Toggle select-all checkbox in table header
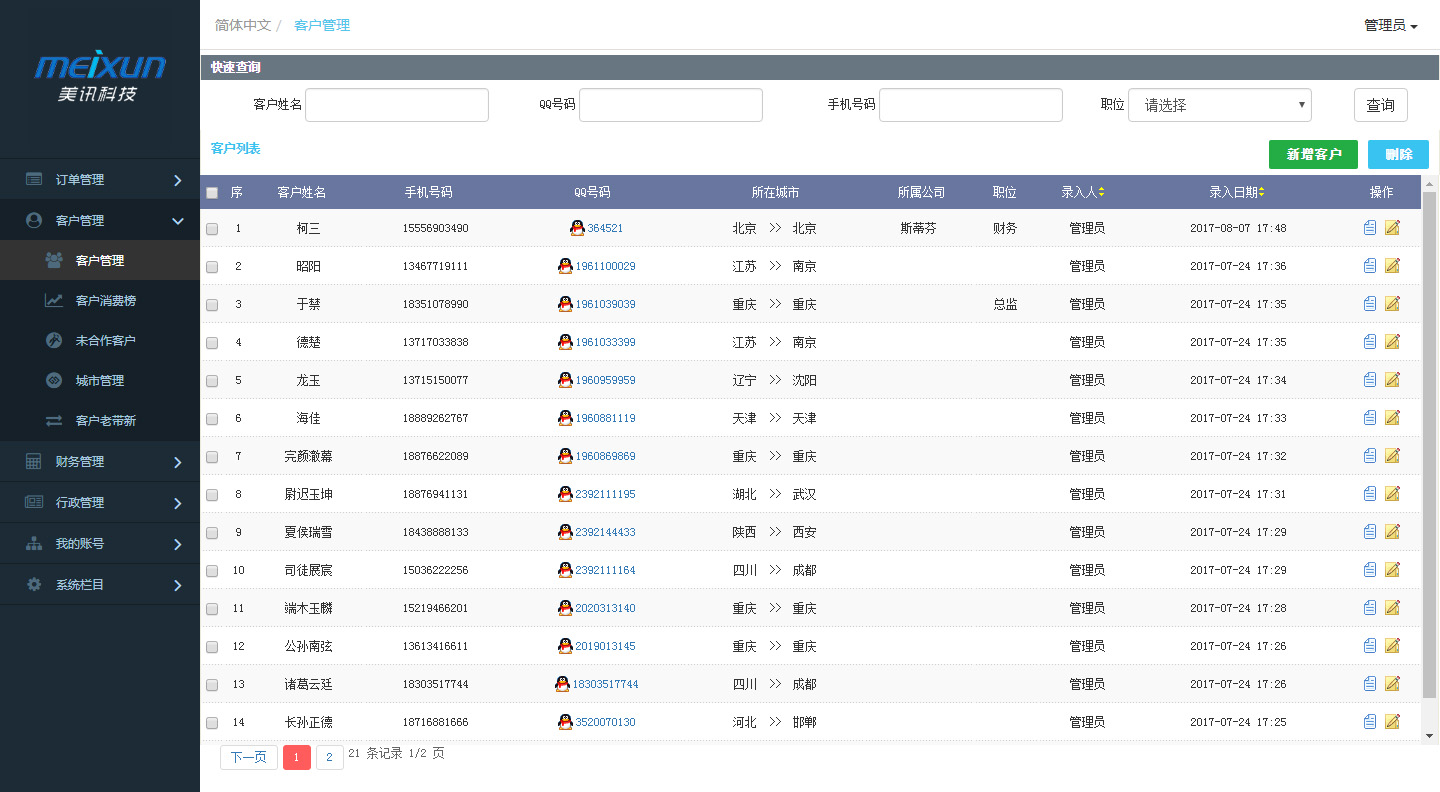 click(212, 193)
